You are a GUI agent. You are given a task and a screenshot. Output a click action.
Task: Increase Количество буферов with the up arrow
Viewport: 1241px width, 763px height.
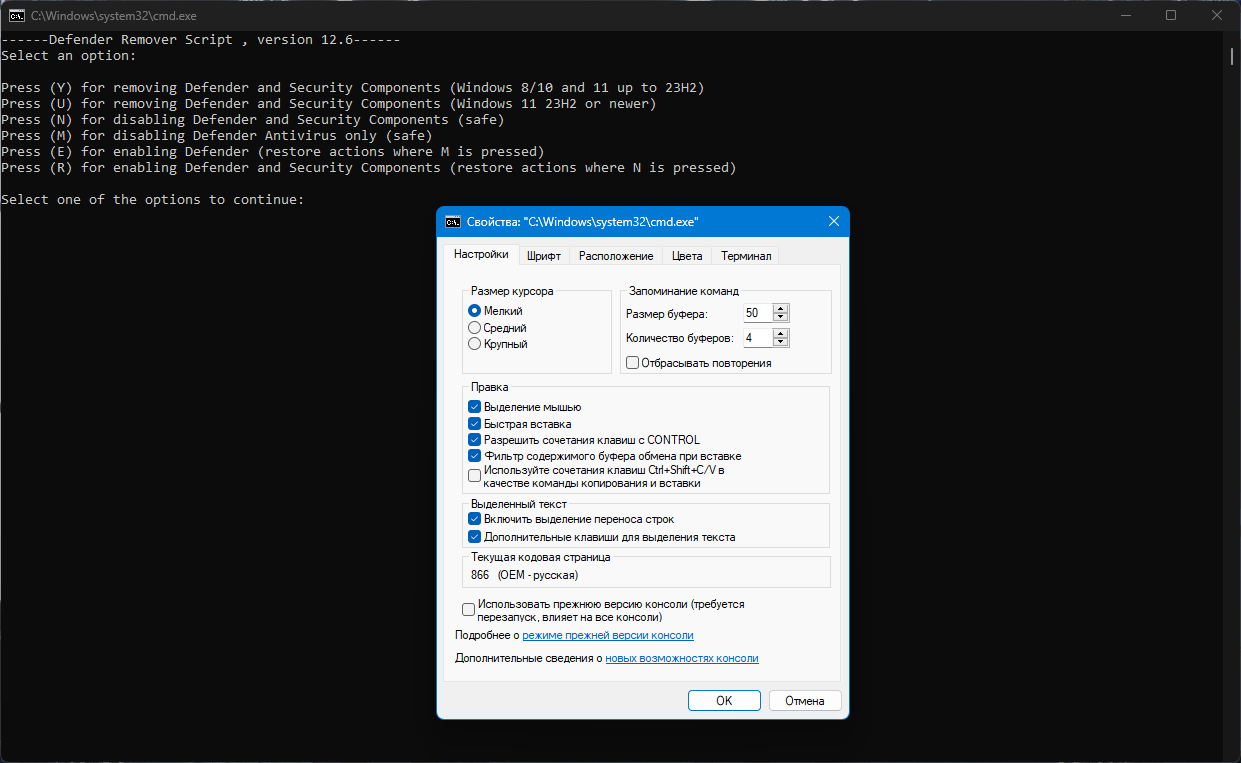click(781, 333)
